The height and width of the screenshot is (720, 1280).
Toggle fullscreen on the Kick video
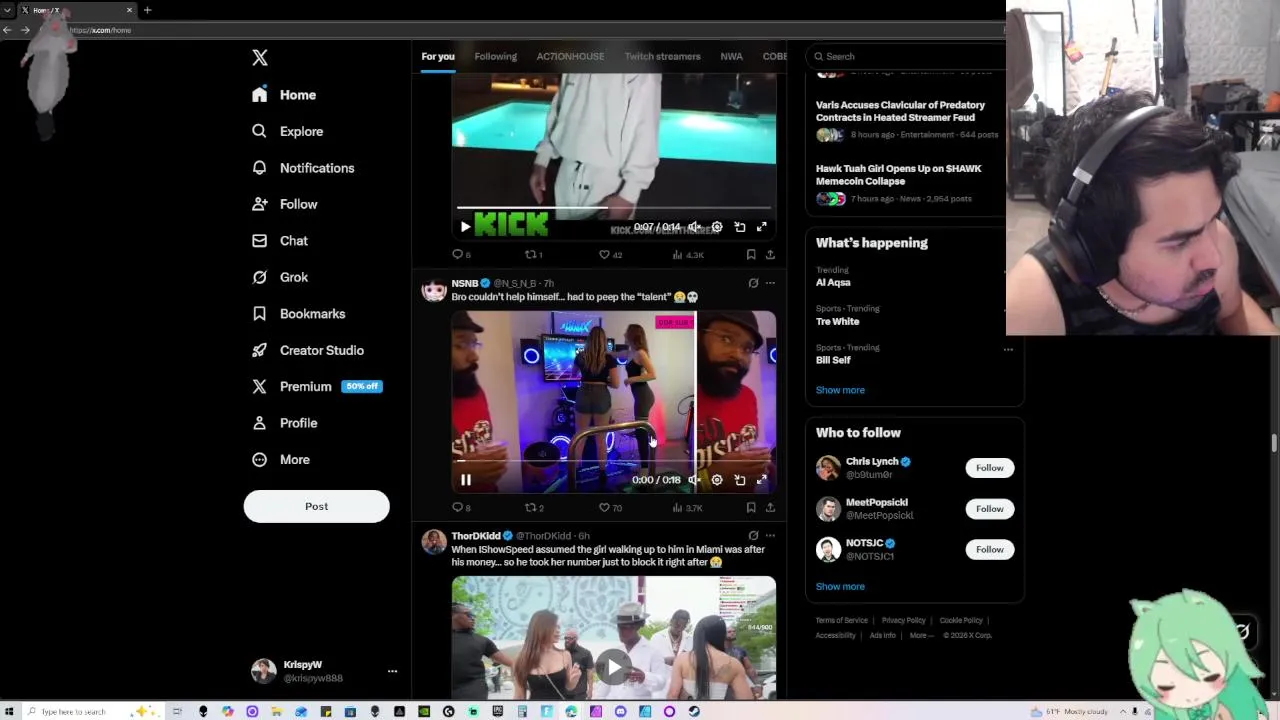762,227
